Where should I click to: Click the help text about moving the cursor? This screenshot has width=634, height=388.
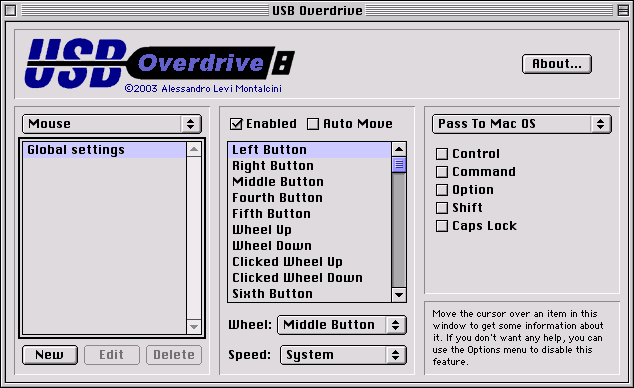pyautogui.click(x=518, y=337)
